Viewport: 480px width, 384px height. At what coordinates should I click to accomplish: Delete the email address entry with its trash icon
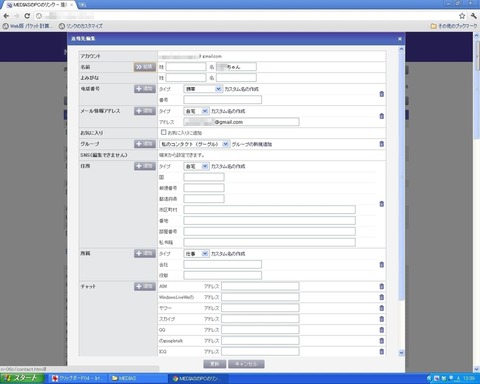382,116
